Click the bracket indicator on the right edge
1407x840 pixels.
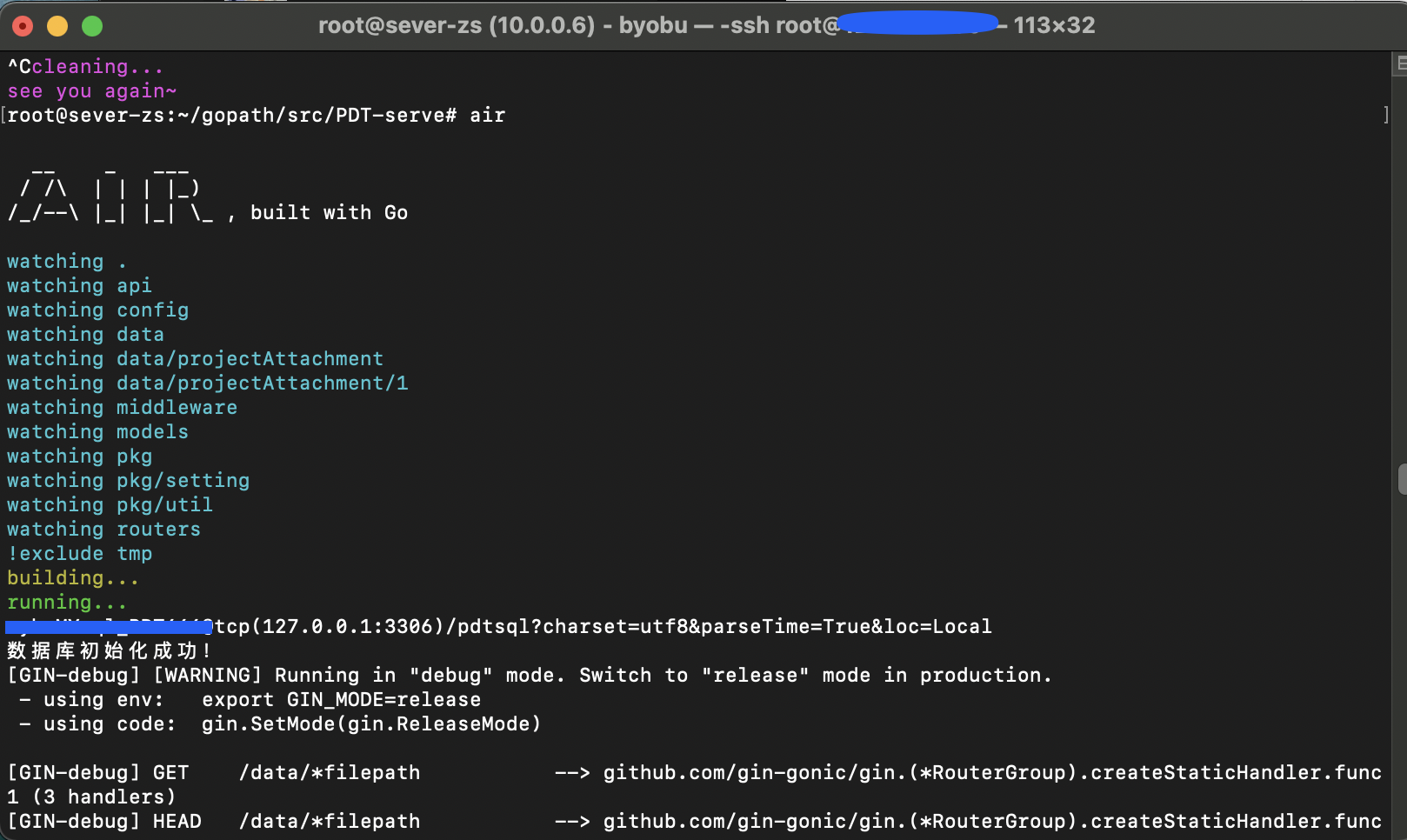[x=1386, y=114]
